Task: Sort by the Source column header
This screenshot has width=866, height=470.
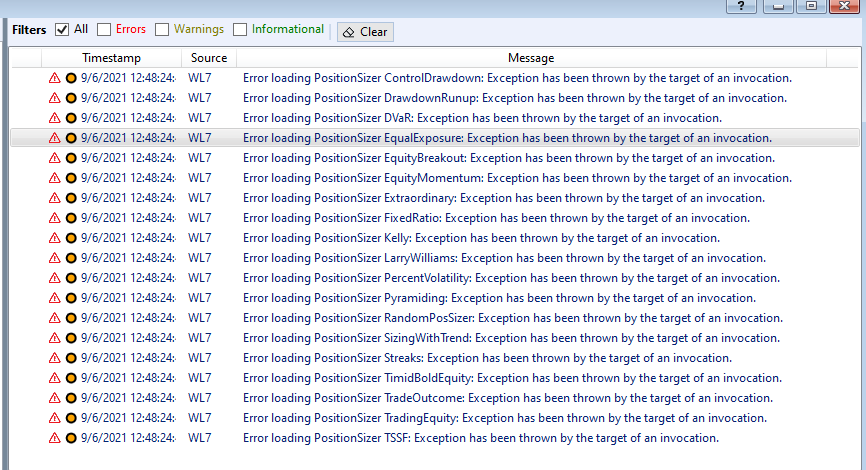Action: point(209,58)
